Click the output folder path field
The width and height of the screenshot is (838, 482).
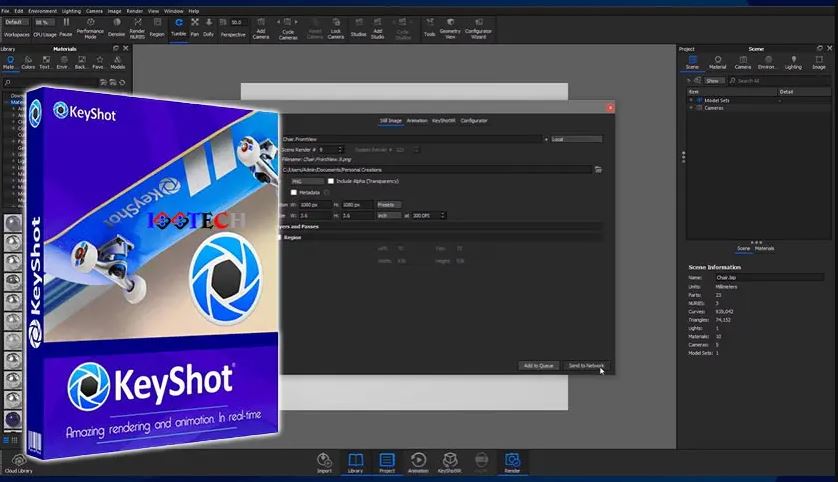click(436, 169)
